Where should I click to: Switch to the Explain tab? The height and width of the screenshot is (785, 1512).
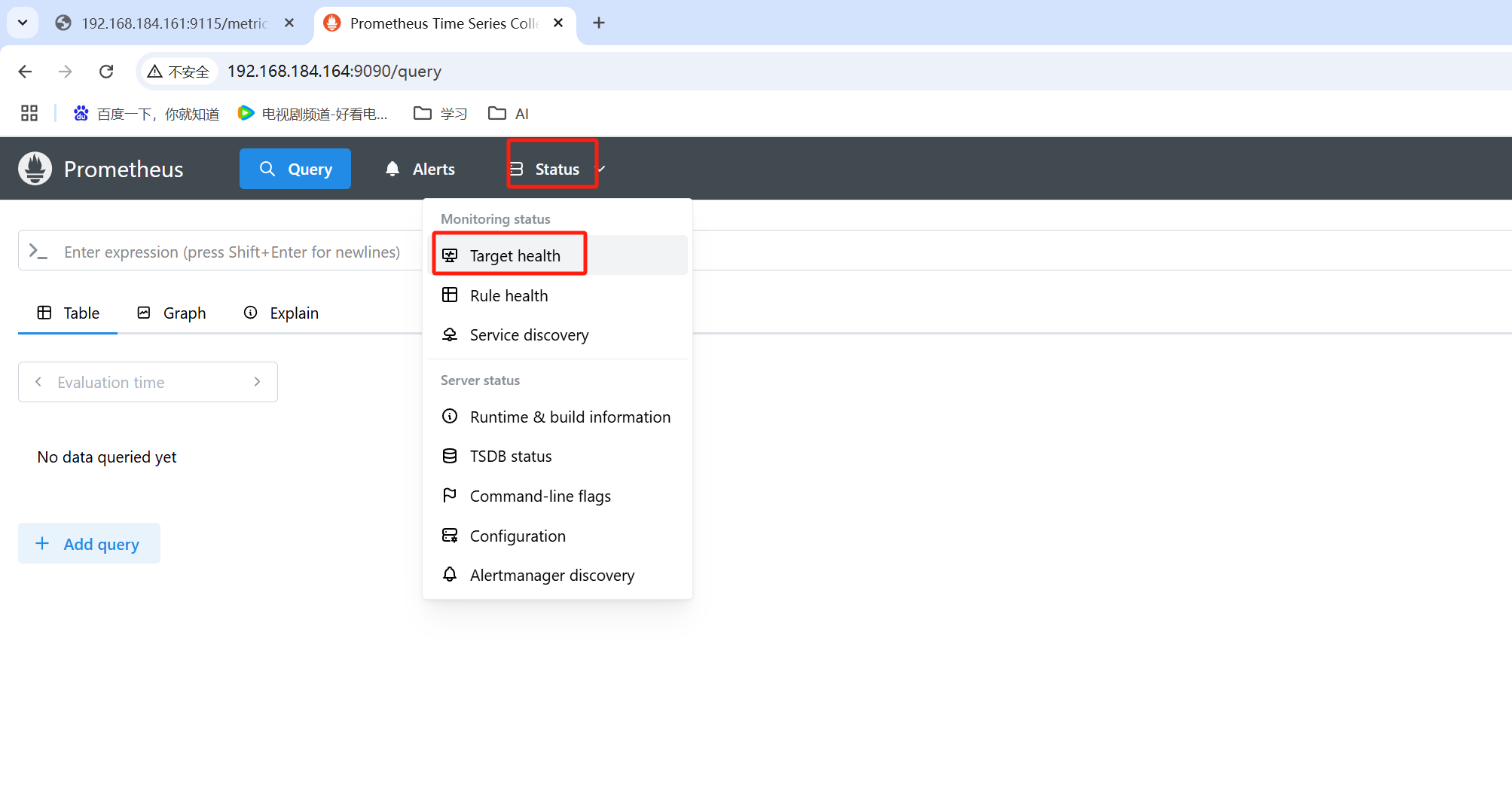click(x=281, y=313)
